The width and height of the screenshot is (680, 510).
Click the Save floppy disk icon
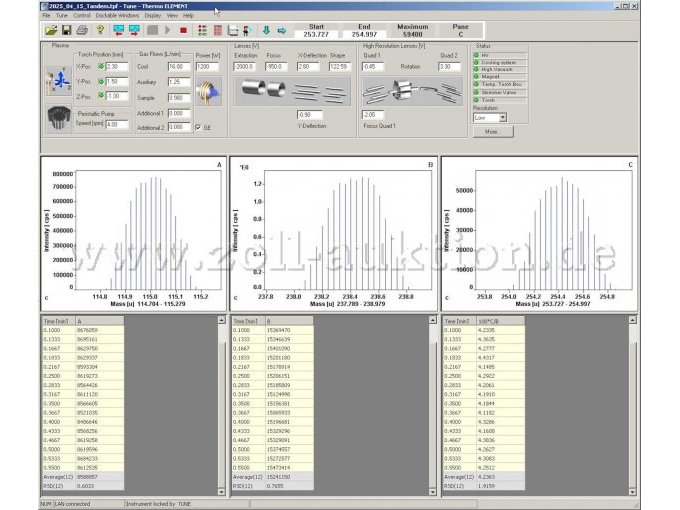(65, 30)
